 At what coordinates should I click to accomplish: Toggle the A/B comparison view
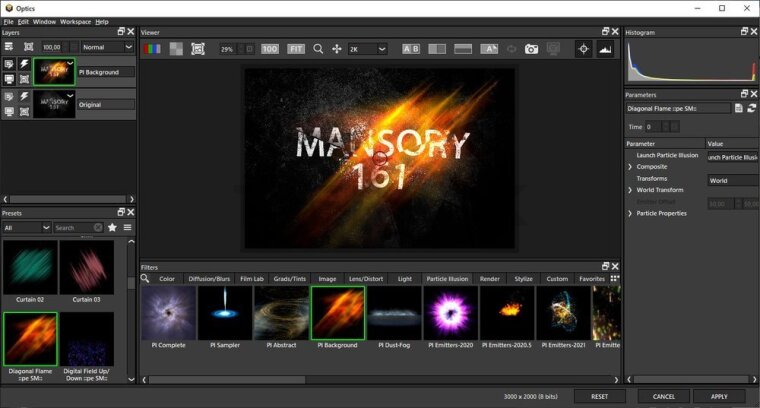coord(411,48)
